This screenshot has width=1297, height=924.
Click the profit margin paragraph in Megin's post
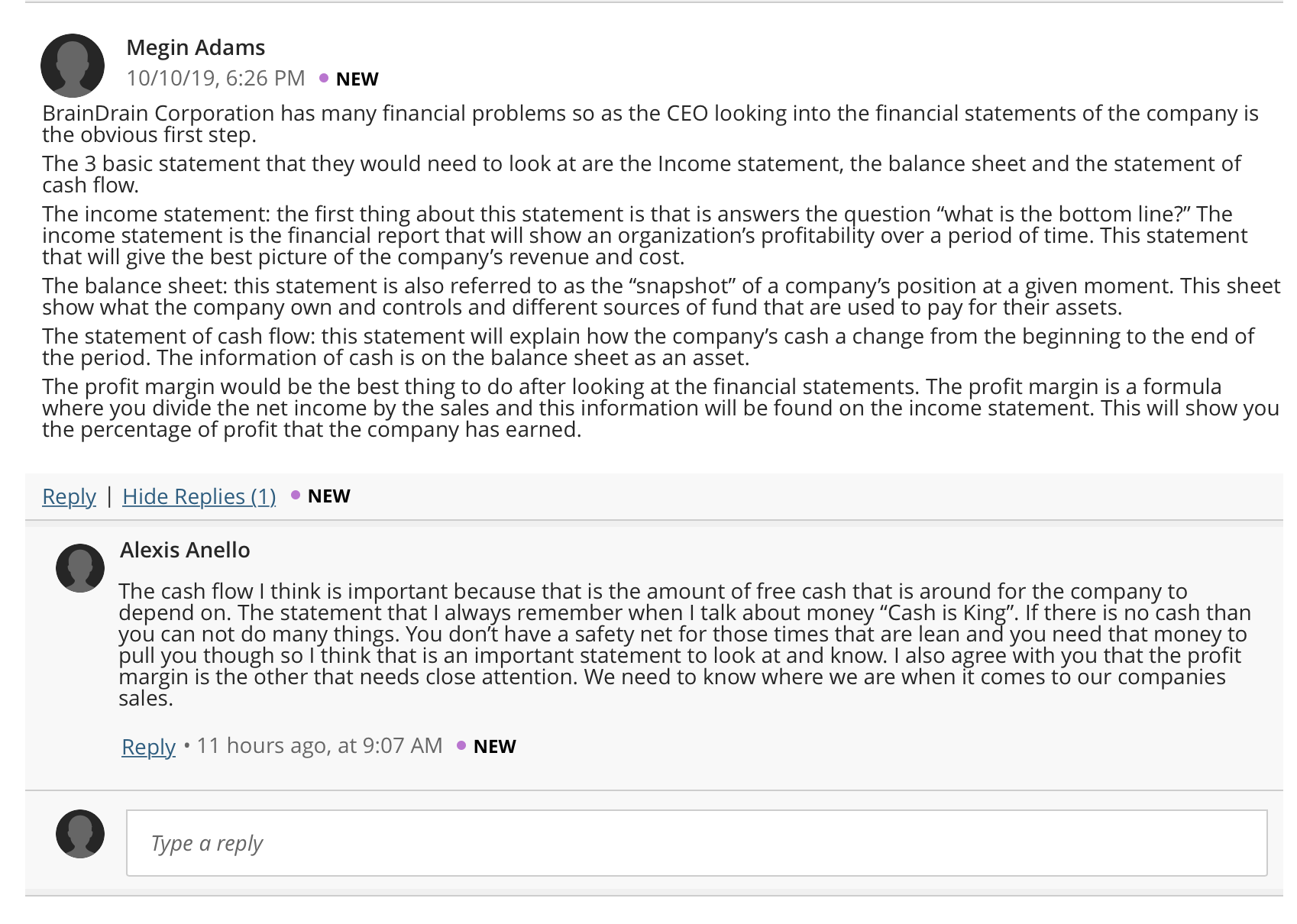pos(661,408)
